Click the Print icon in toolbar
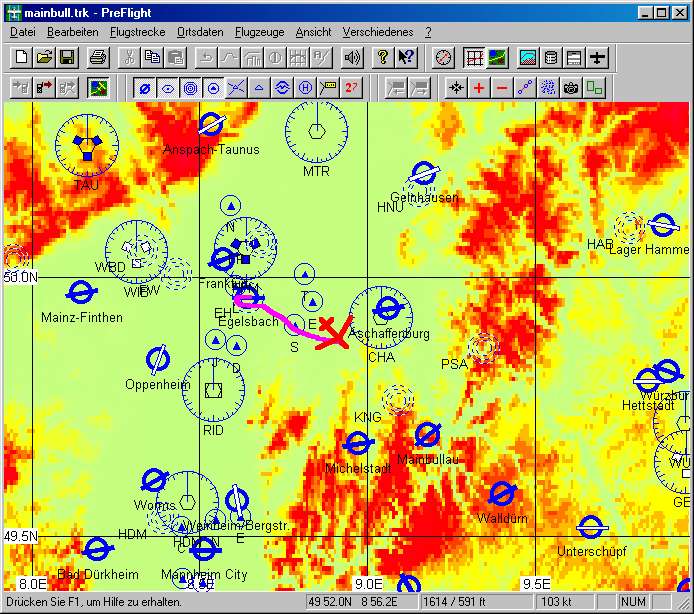694x614 pixels. [x=97, y=57]
